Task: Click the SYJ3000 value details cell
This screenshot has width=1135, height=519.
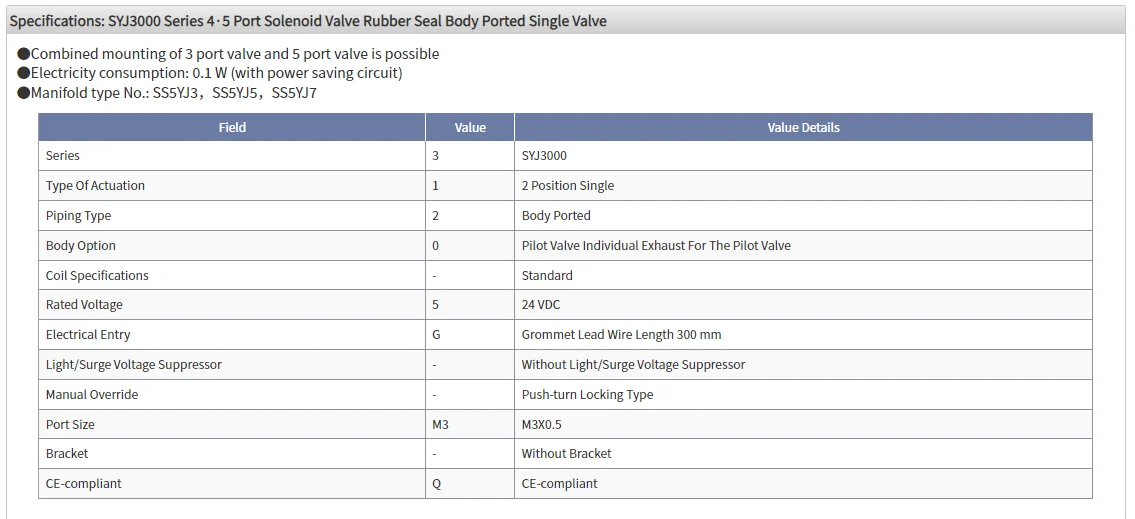Action: (544, 156)
